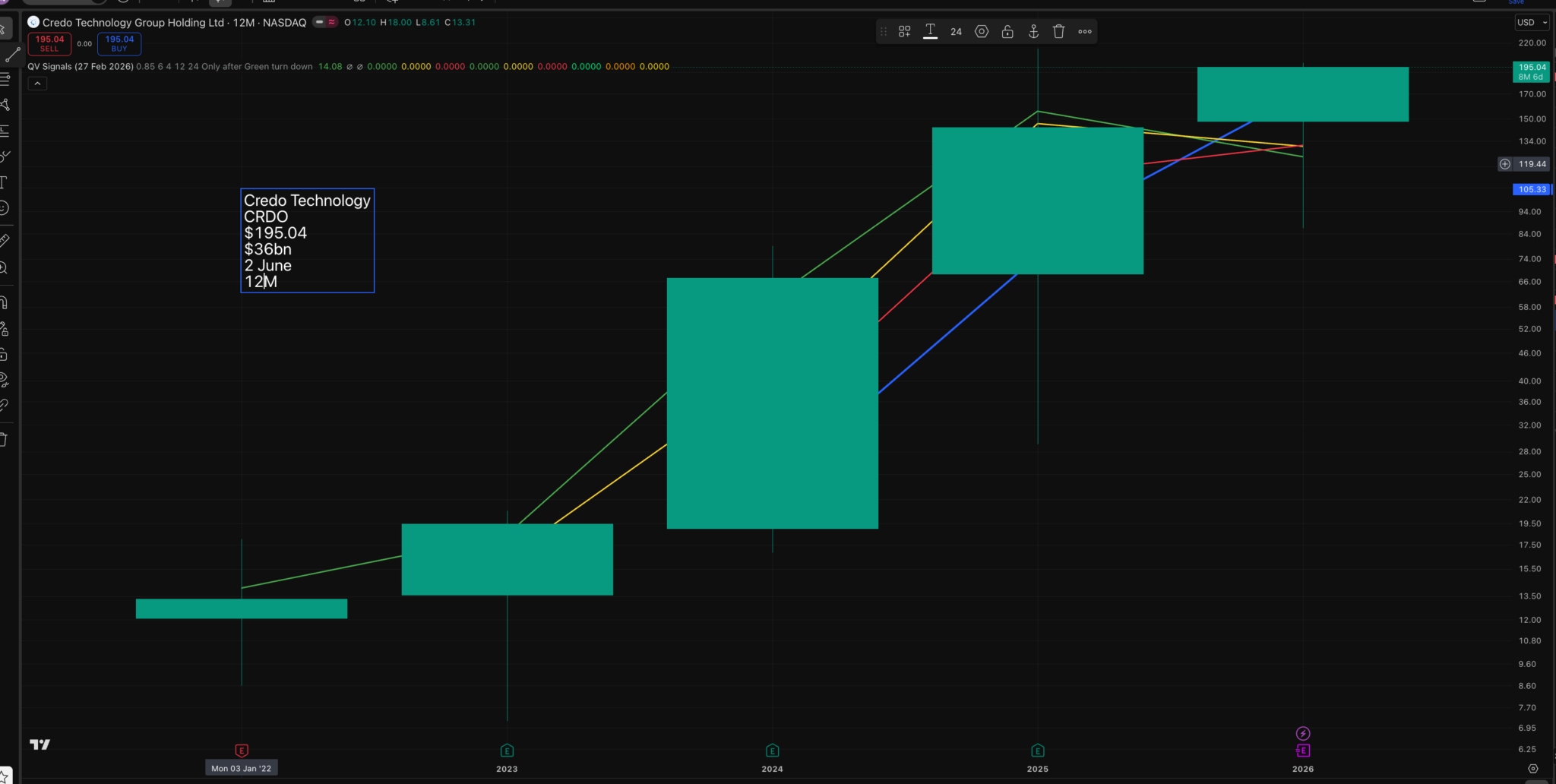The height and width of the screenshot is (784, 1556).
Task: Open text drawing settings hexagon icon
Action: tap(982, 31)
